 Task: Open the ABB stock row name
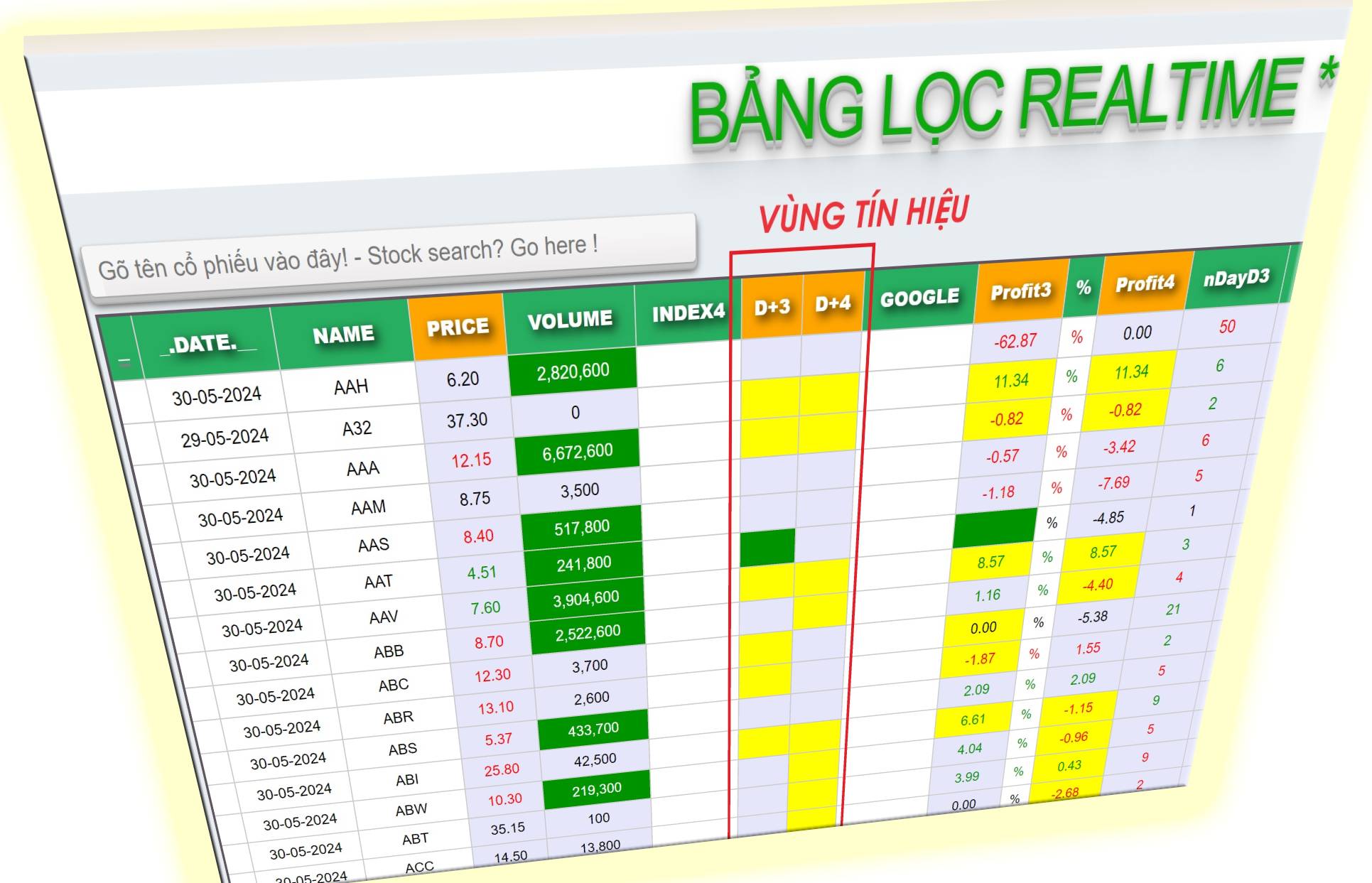pyautogui.click(x=389, y=651)
